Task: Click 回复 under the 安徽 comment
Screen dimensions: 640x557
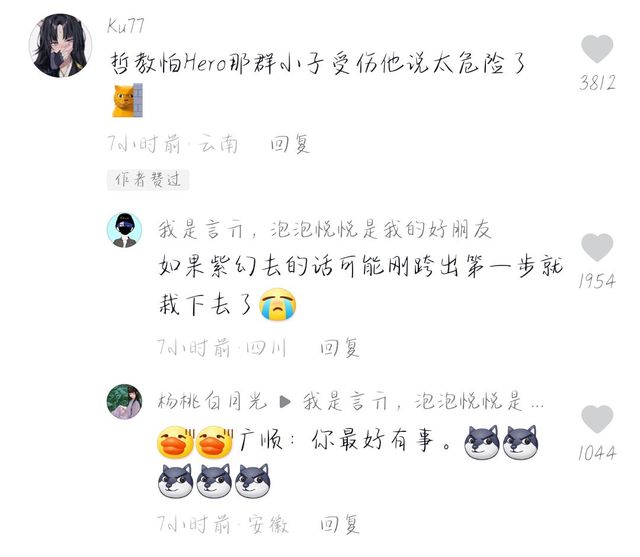Action: pos(340,524)
